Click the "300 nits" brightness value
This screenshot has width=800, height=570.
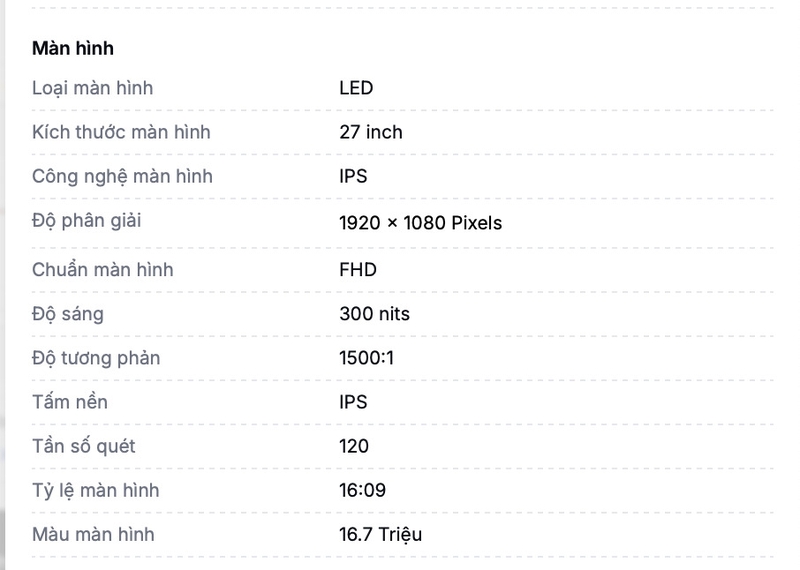(374, 314)
